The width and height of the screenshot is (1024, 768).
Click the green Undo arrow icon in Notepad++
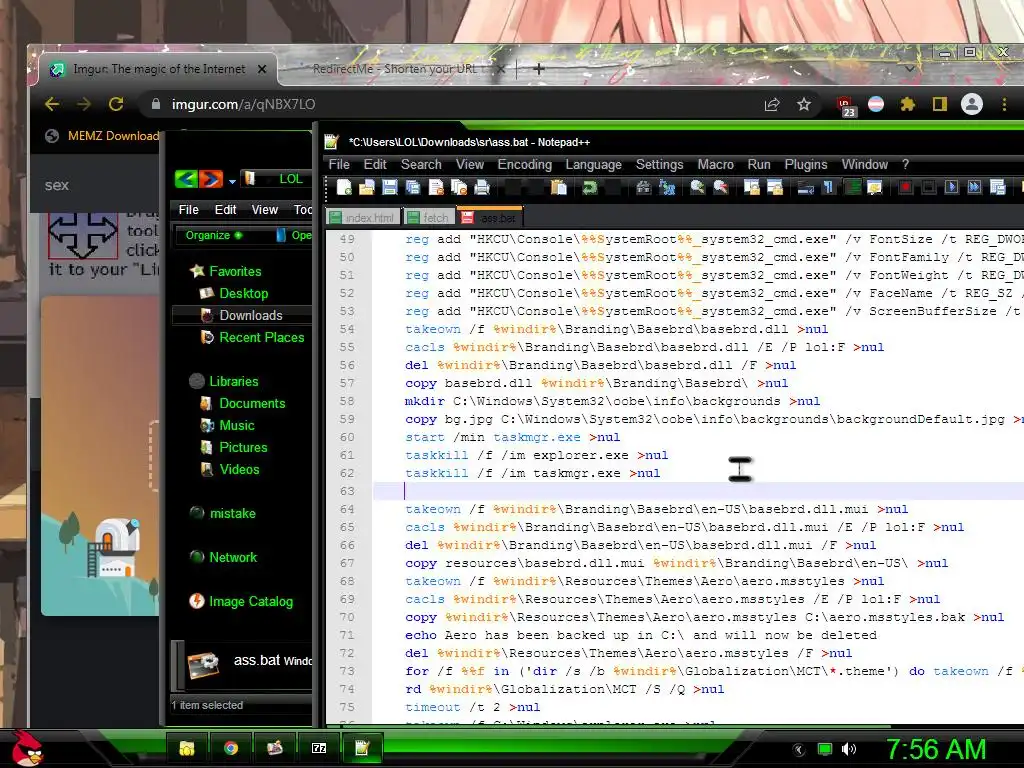point(590,188)
